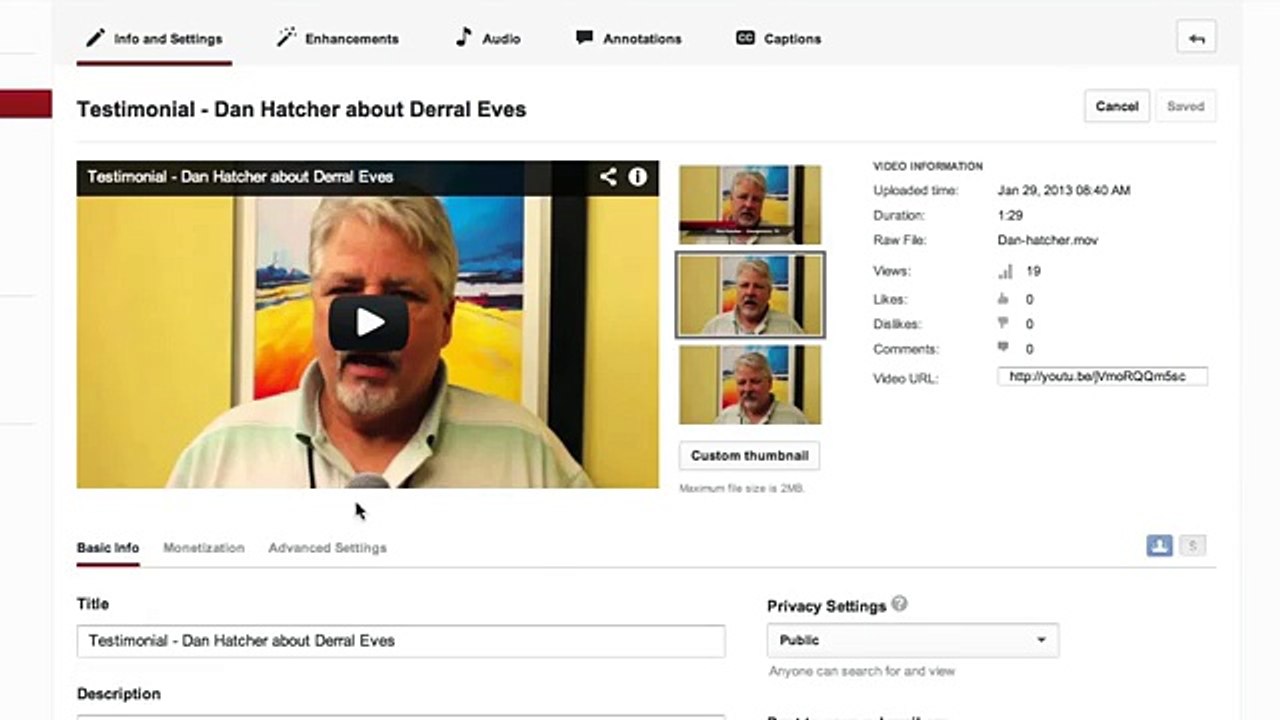Click the Cancel button
Viewport: 1280px width, 720px height.
tap(1117, 106)
